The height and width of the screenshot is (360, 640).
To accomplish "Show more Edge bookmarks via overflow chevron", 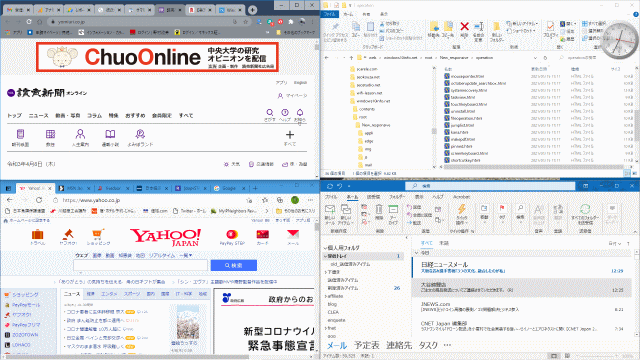I will (x=267, y=211).
